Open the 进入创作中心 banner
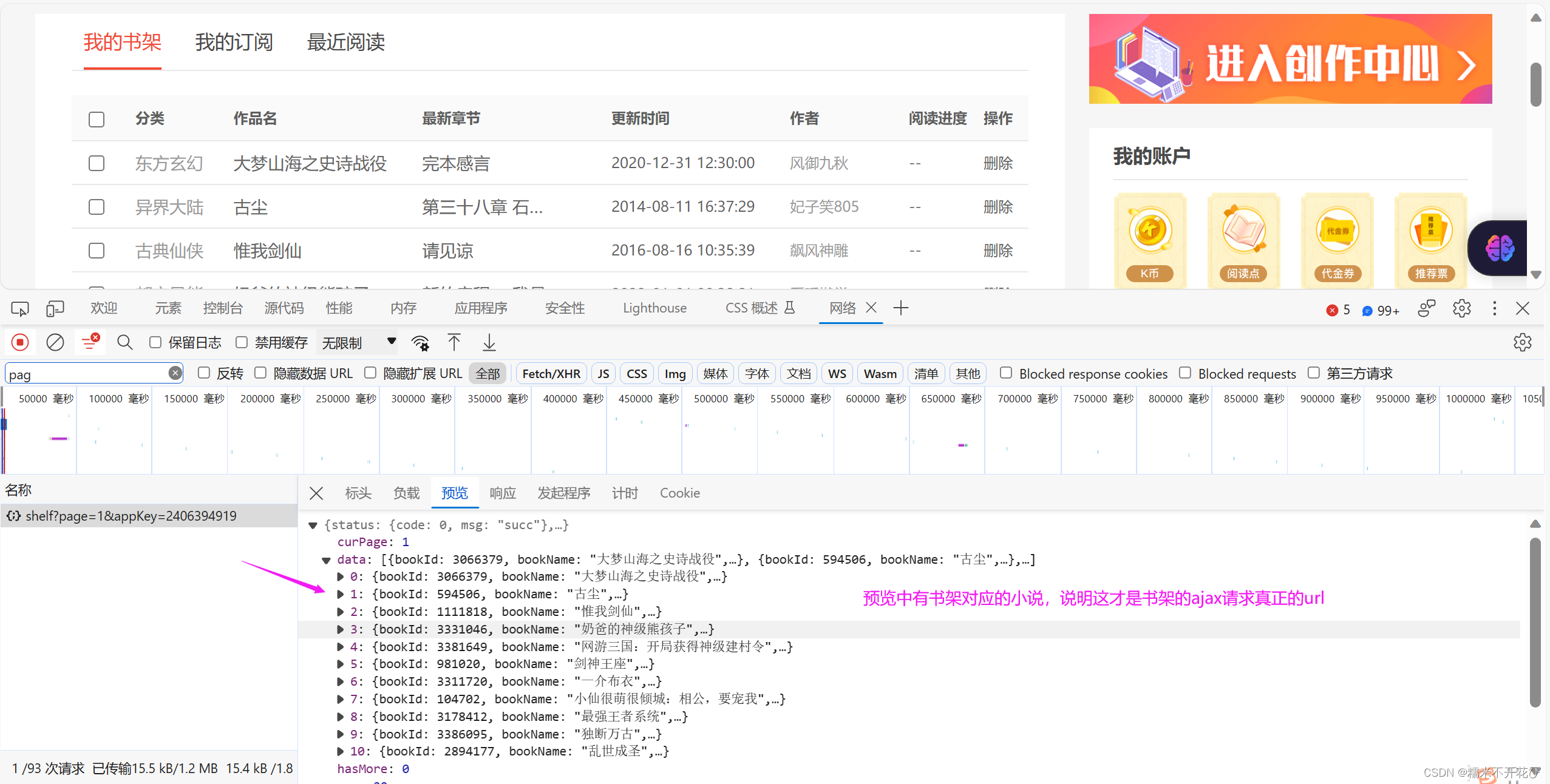Viewport: 1550px width, 784px height. pyautogui.click(x=1289, y=58)
